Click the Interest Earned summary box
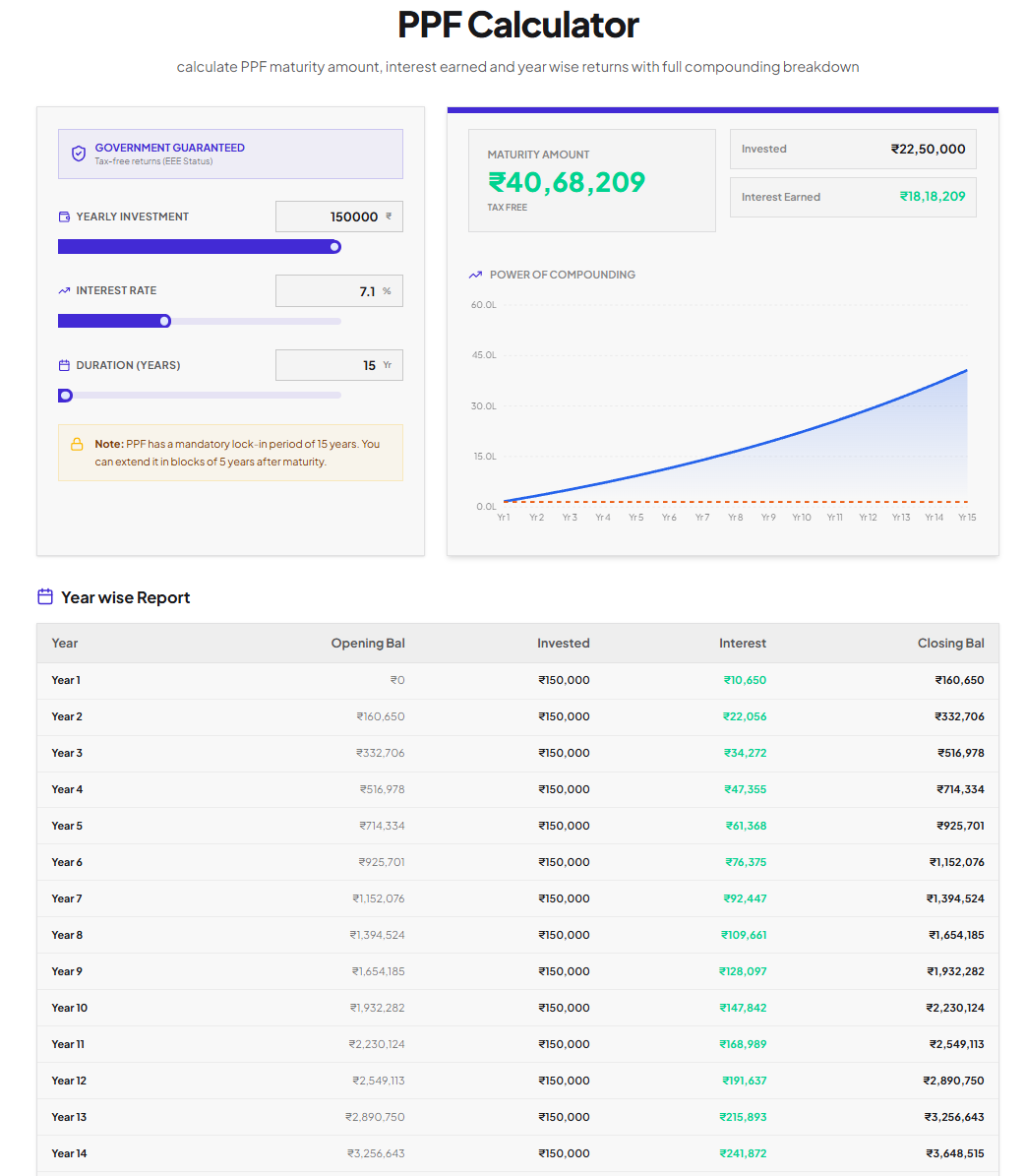This screenshot has height=1176, width=1026. point(853,197)
